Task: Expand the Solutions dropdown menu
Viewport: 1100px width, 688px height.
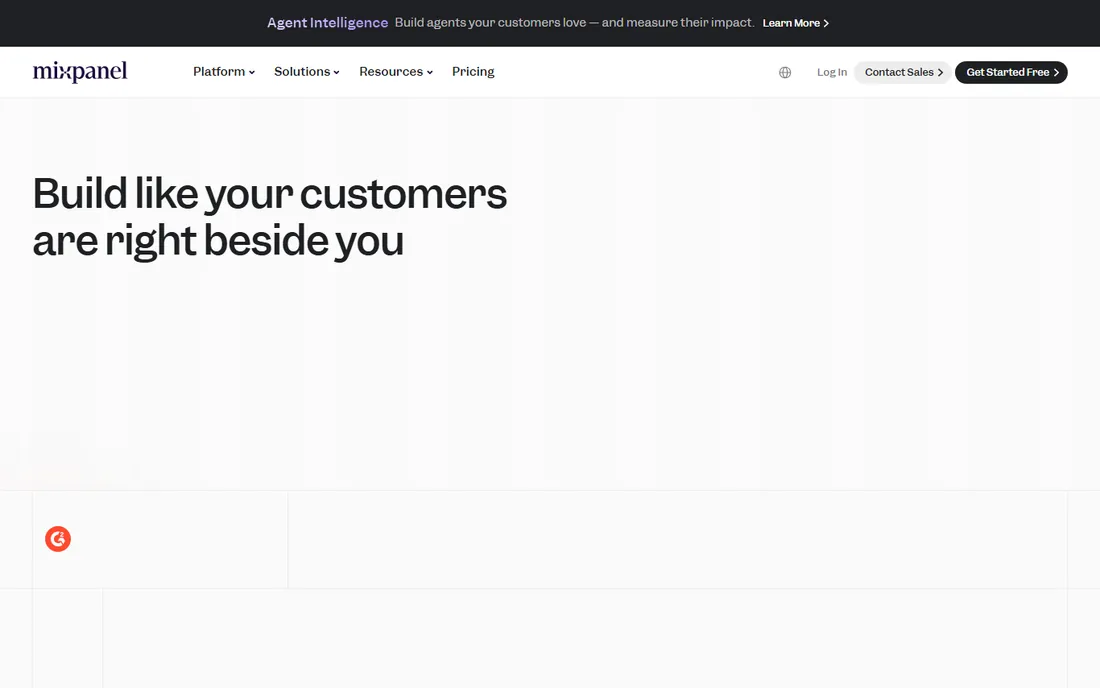Action: tap(307, 72)
